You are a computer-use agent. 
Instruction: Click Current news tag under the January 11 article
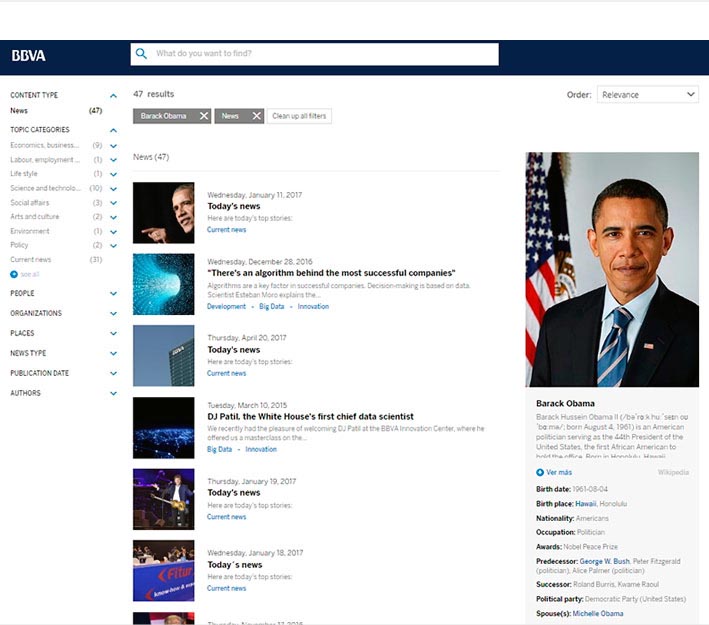point(227,230)
